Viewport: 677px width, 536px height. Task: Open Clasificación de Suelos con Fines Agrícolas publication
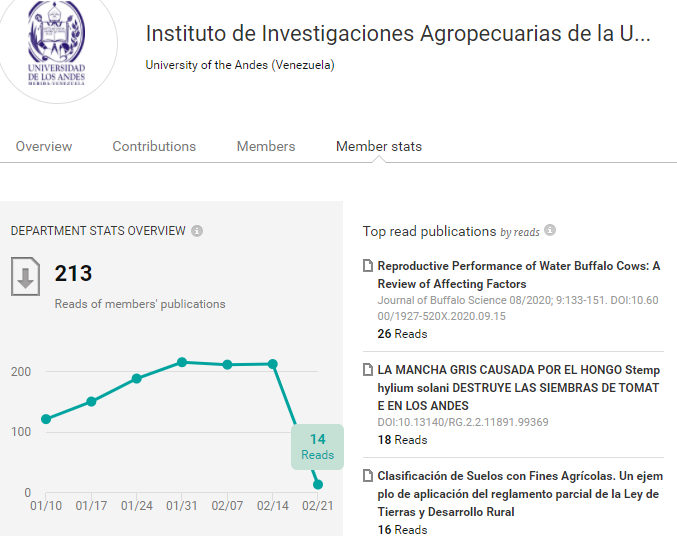tap(520, 494)
